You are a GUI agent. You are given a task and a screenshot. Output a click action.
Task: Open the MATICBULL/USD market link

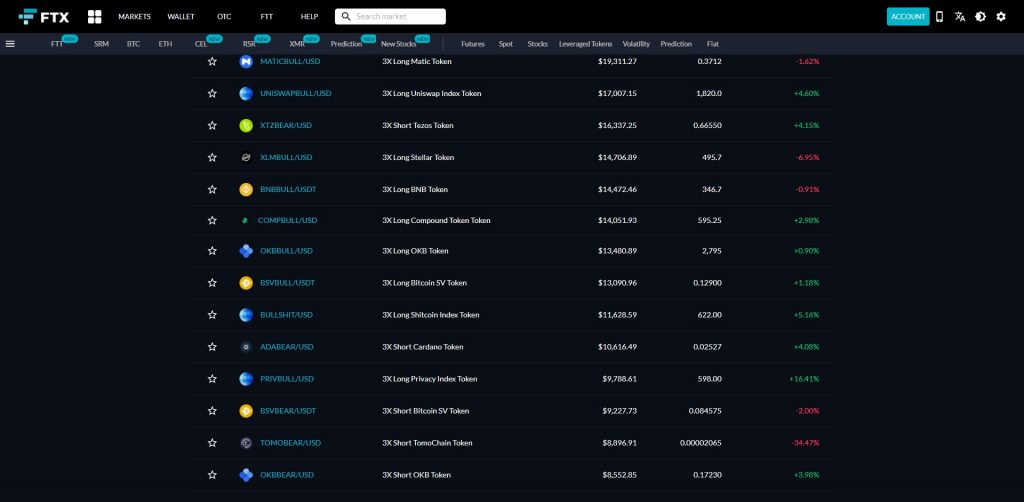[x=290, y=61]
